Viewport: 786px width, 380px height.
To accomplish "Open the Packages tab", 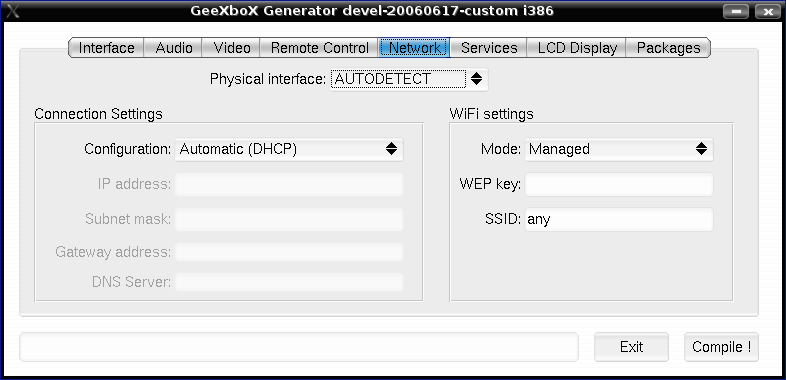I will [669, 48].
